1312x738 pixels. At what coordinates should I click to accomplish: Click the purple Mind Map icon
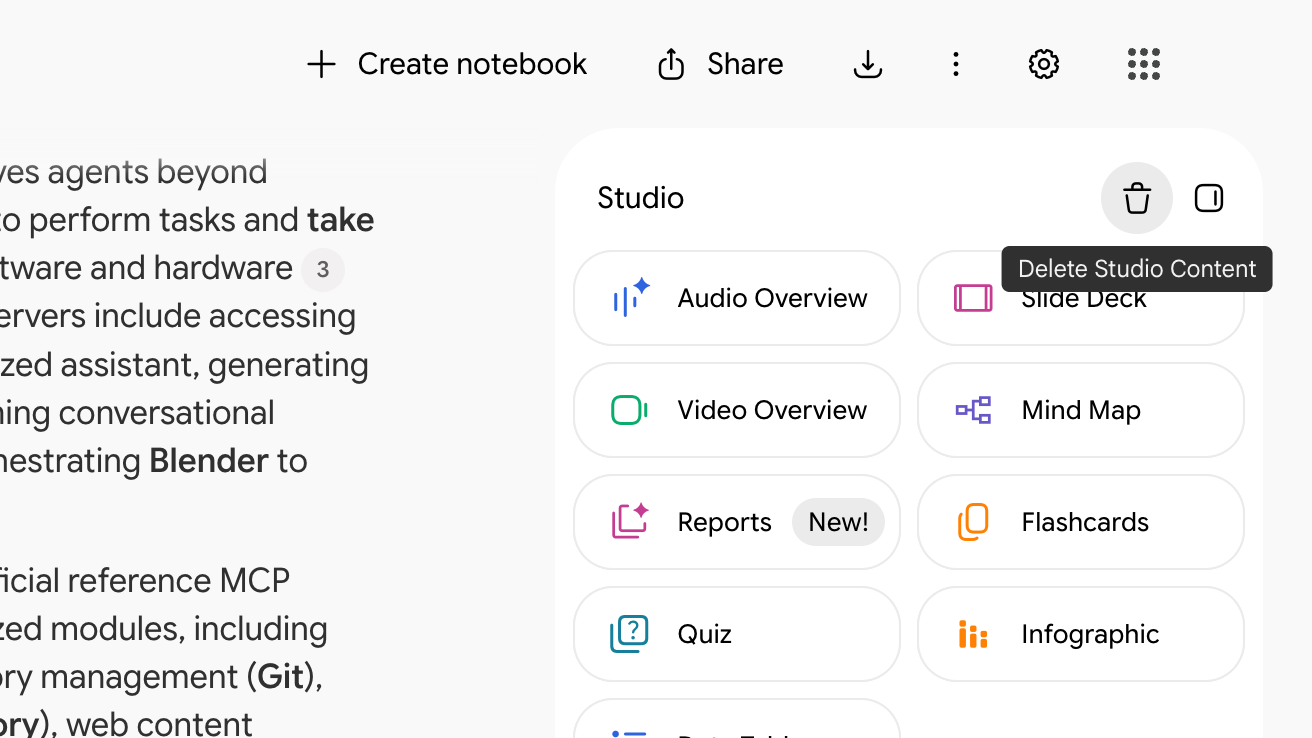pyautogui.click(x=973, y=410)
